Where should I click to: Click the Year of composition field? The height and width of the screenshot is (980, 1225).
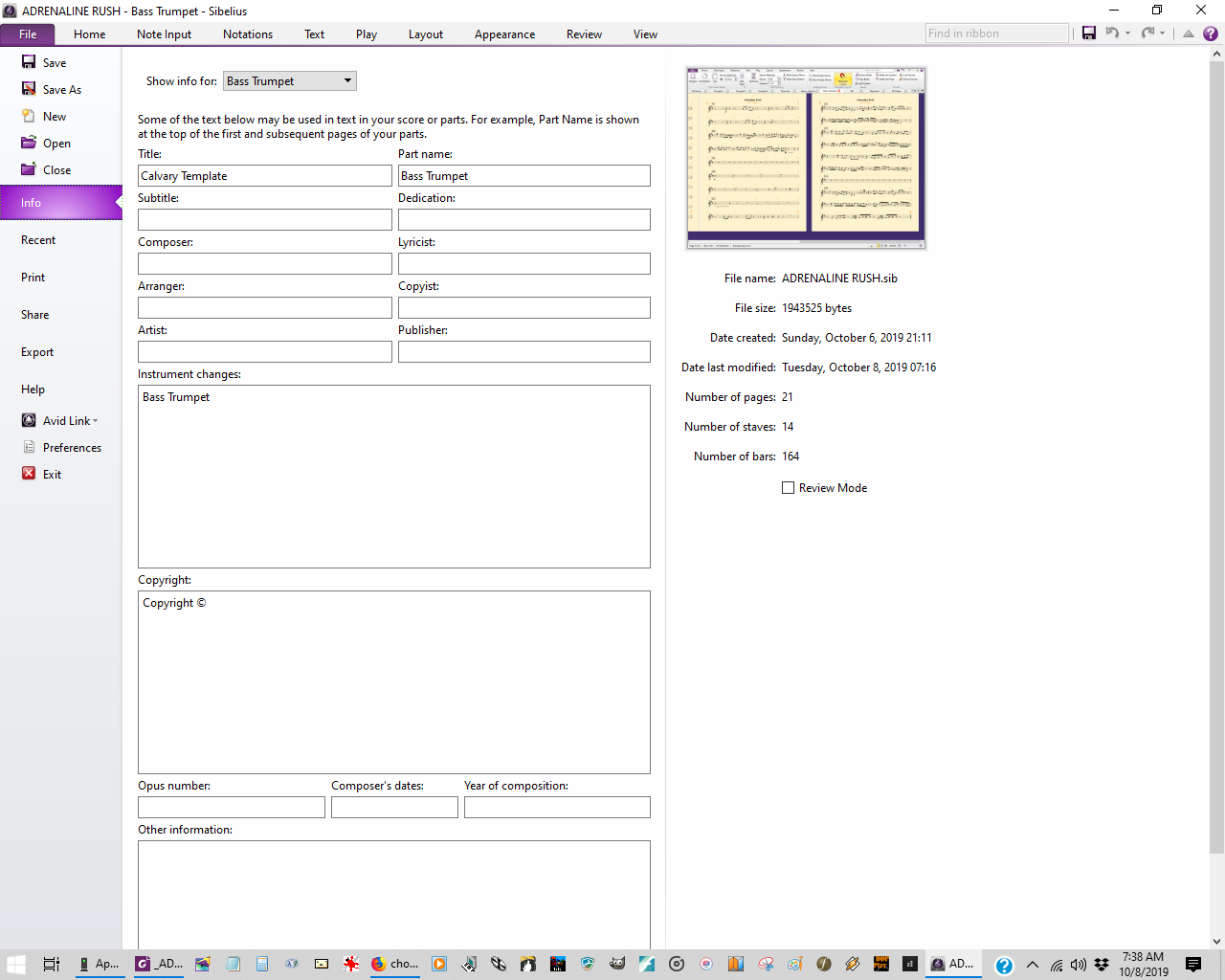tap(557, 808)
